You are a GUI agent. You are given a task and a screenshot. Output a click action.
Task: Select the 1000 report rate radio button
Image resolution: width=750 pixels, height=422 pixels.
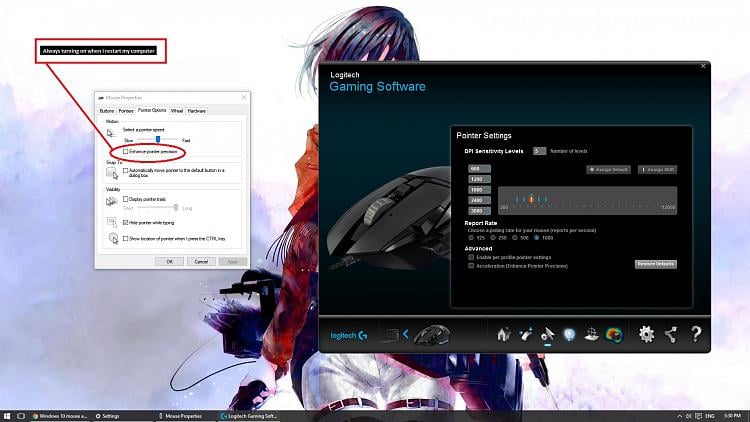[537, 237]
